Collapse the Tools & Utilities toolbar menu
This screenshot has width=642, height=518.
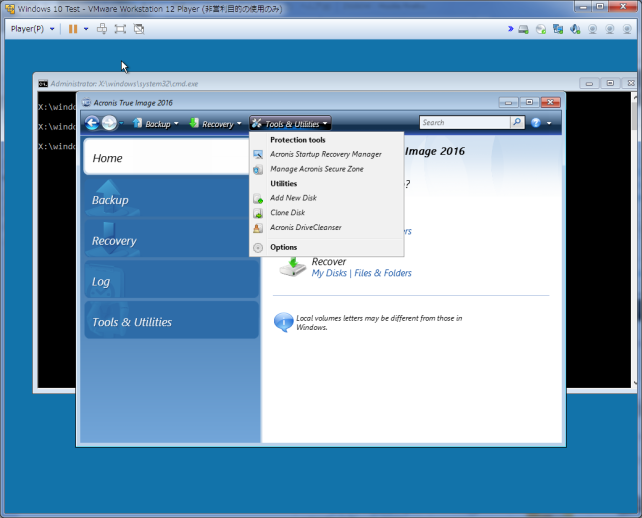[290, 123]
